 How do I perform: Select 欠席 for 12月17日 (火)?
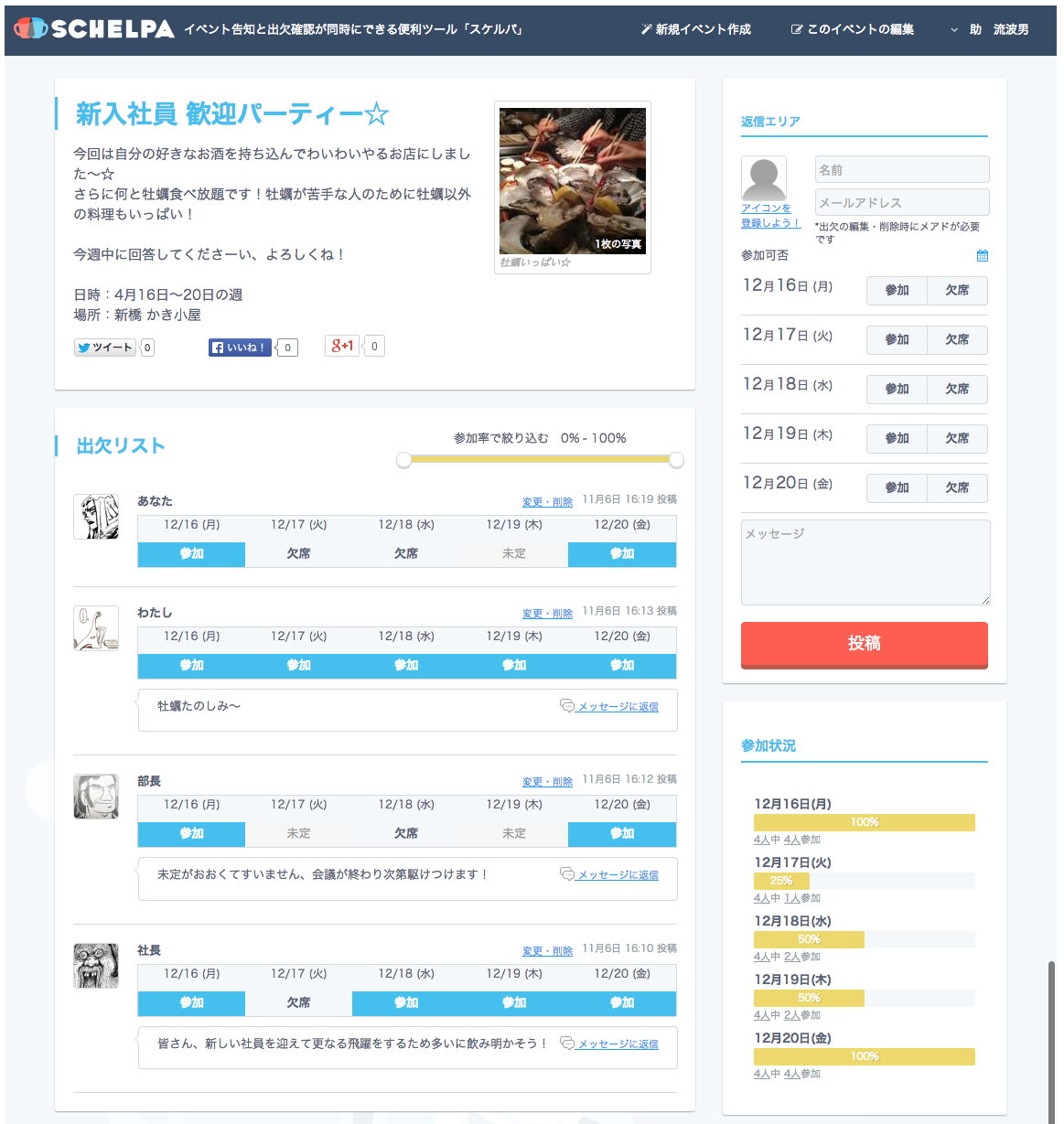(958, 340)
